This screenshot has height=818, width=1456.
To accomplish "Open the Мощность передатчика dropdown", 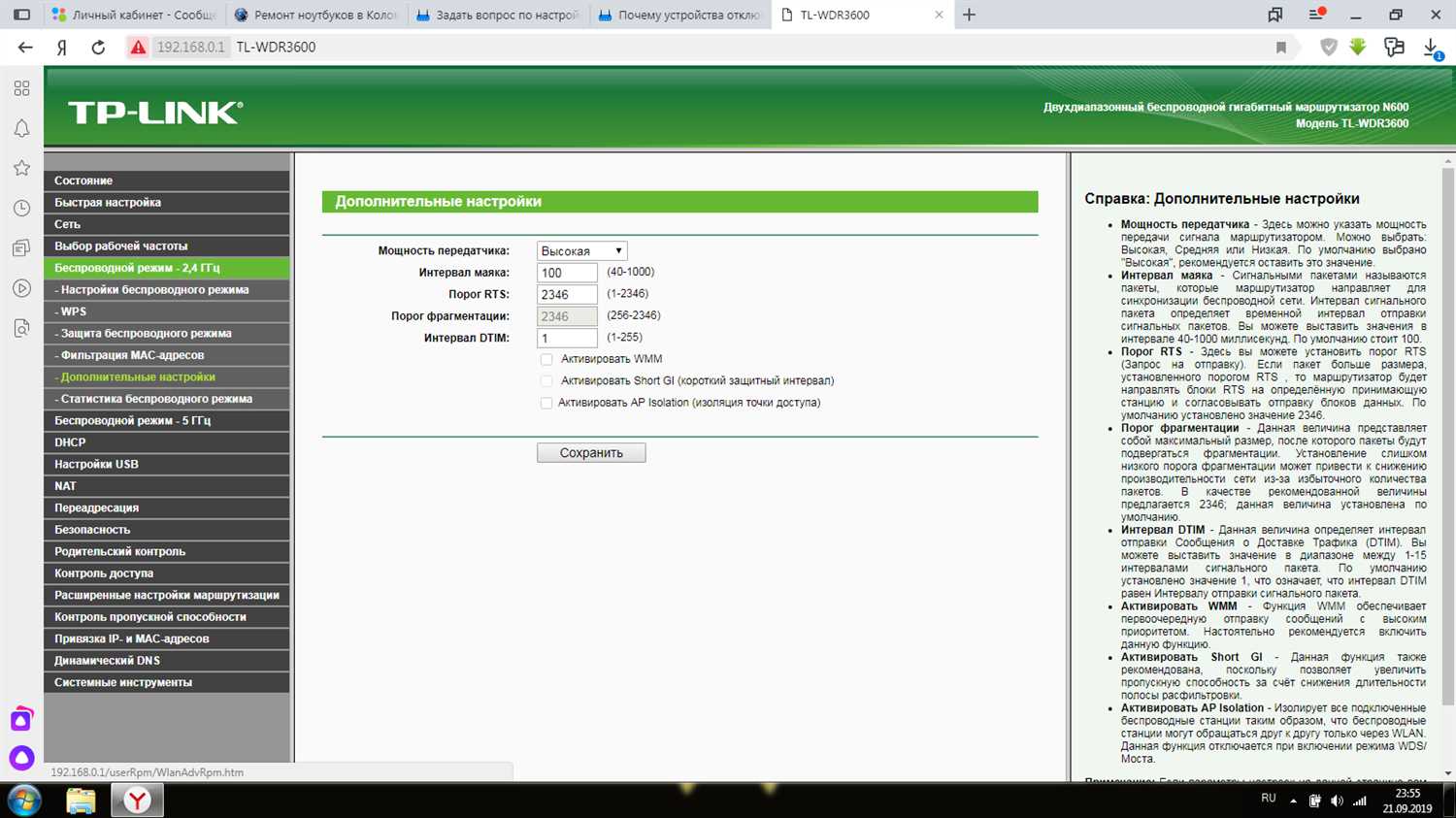I will [x=582, y=250].
